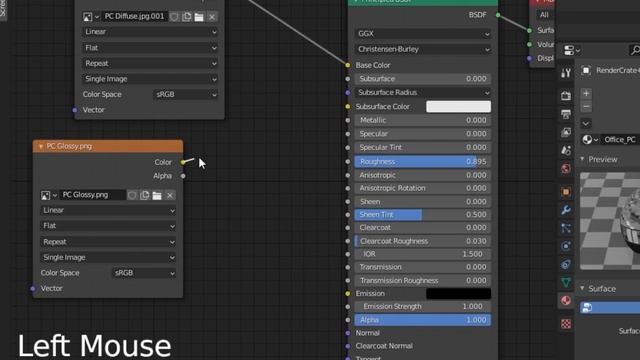
Task: Click the IOR value field
Action: [423, 254]
